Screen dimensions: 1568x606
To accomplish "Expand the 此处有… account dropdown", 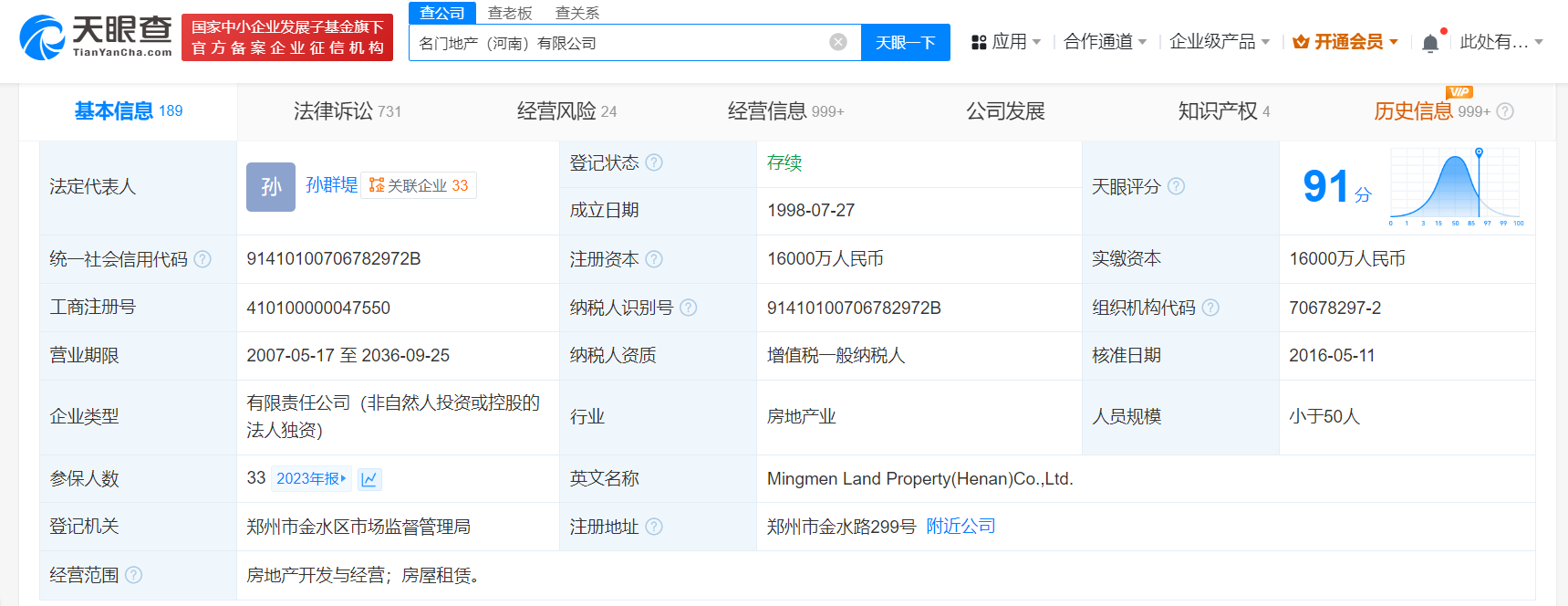I will click(1539, 42).
